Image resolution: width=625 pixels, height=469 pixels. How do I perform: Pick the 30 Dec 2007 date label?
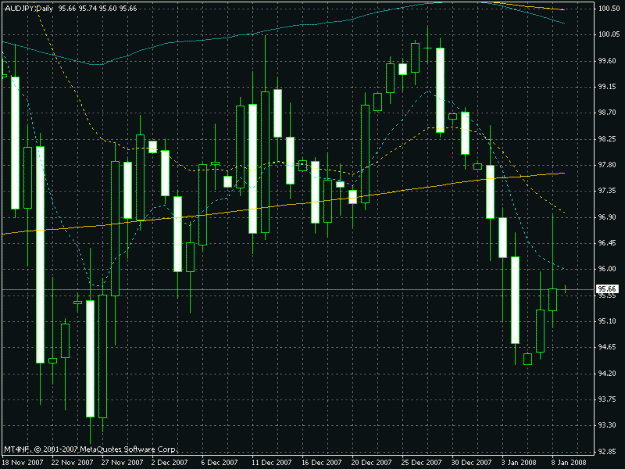[472, 462]
